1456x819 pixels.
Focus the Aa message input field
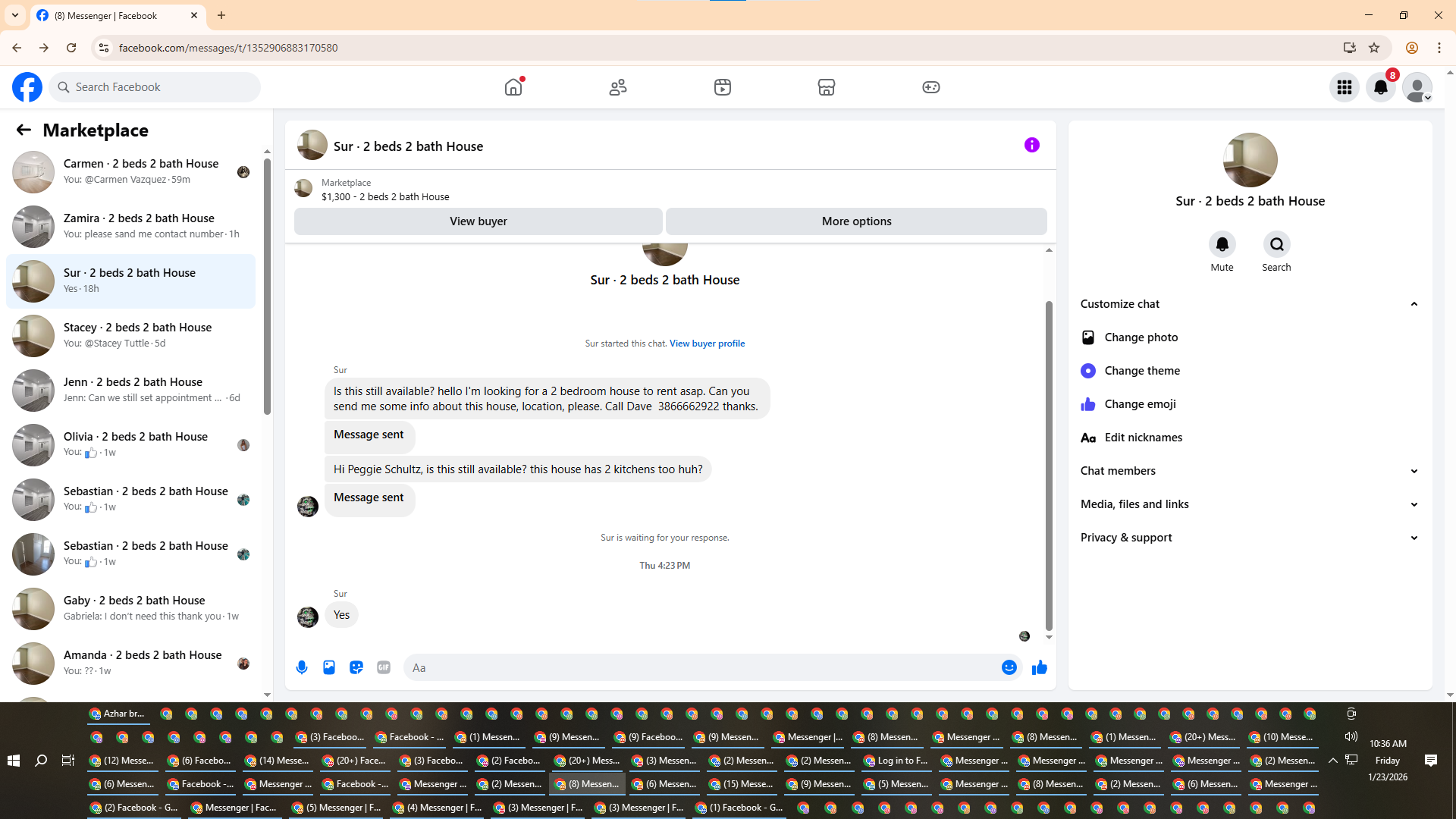(x=701, y=667)
